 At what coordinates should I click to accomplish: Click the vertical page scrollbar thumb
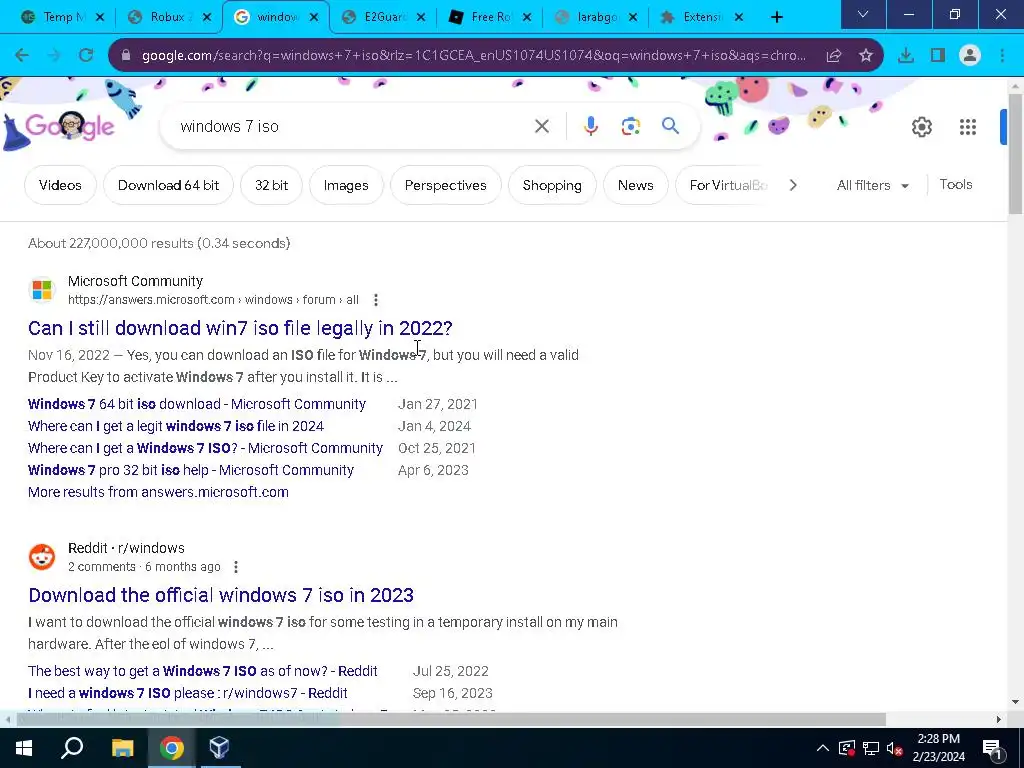(1015, 153)
